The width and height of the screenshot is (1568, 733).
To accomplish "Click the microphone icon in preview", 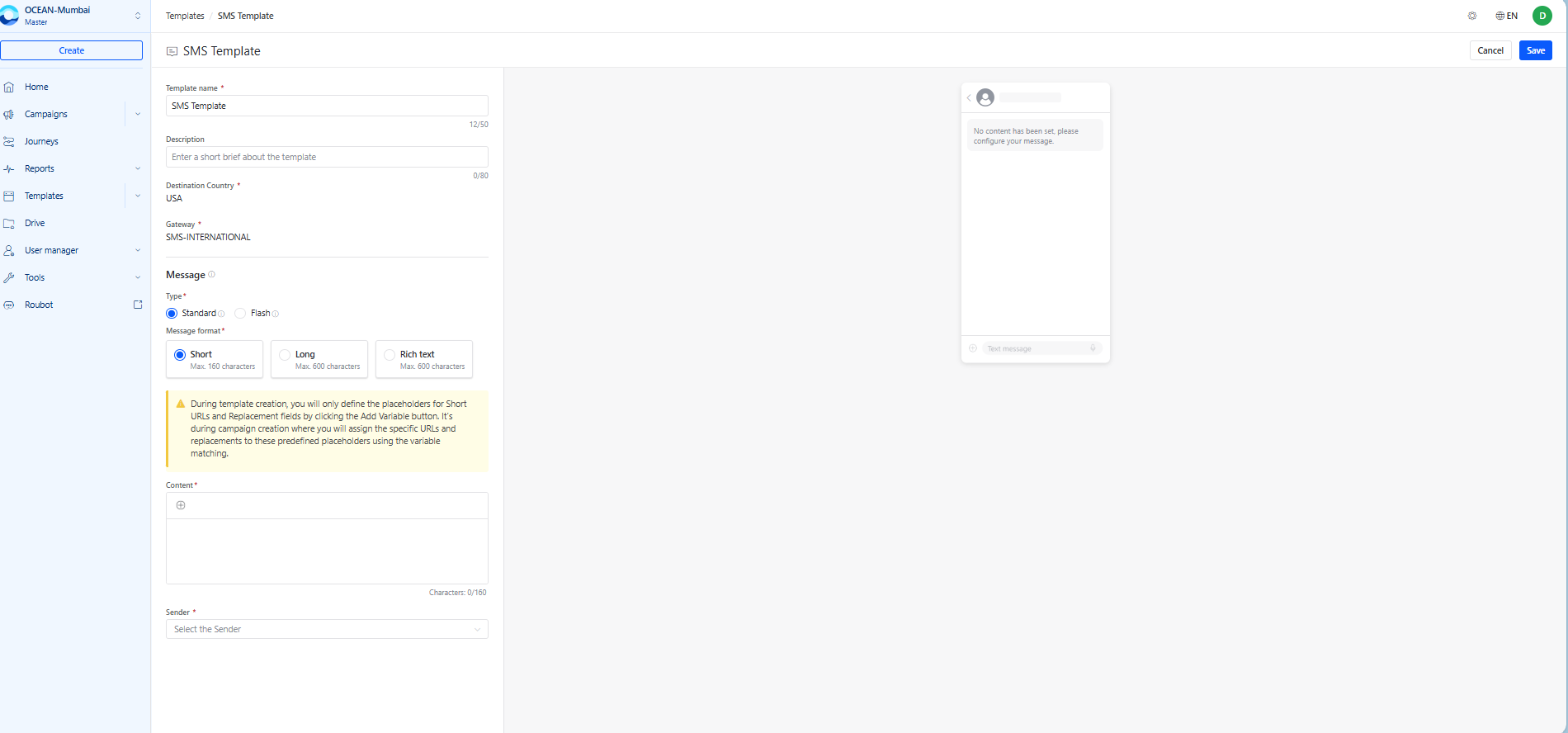I will 1093,348.
